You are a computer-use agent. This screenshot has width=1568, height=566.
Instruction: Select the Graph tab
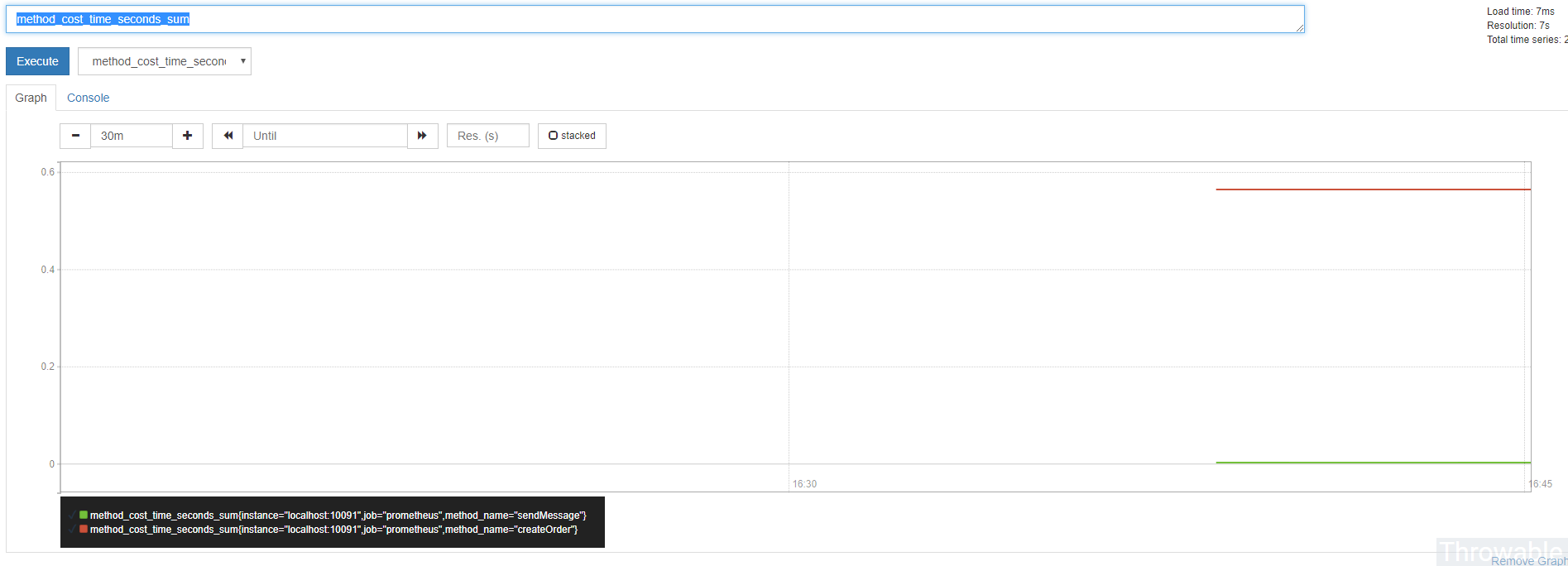[31, 98]
